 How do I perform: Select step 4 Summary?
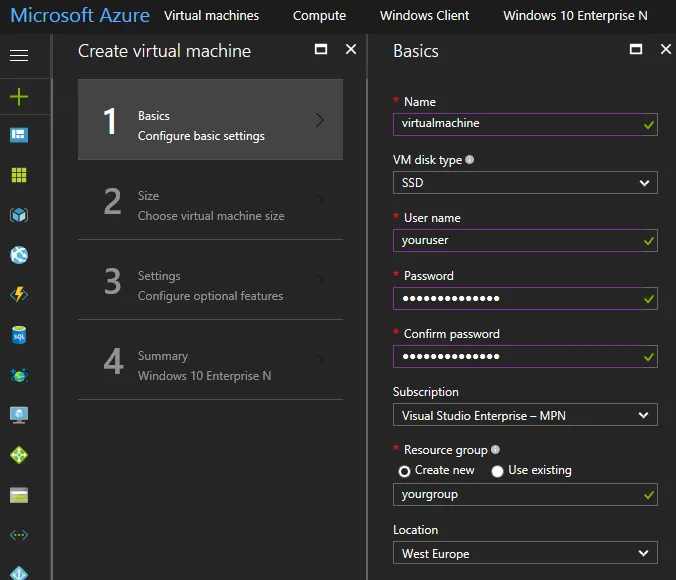(x=210, y=361)
